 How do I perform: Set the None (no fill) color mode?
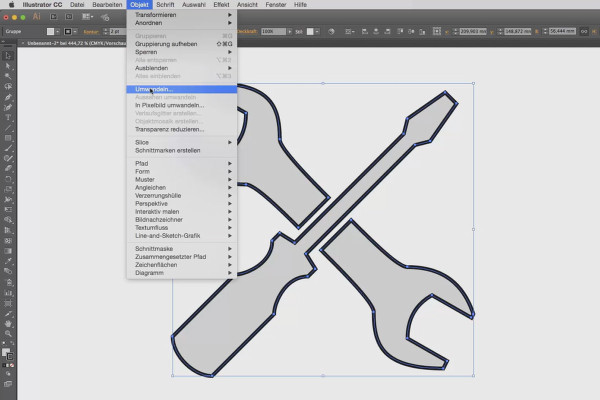coord(12,366)
